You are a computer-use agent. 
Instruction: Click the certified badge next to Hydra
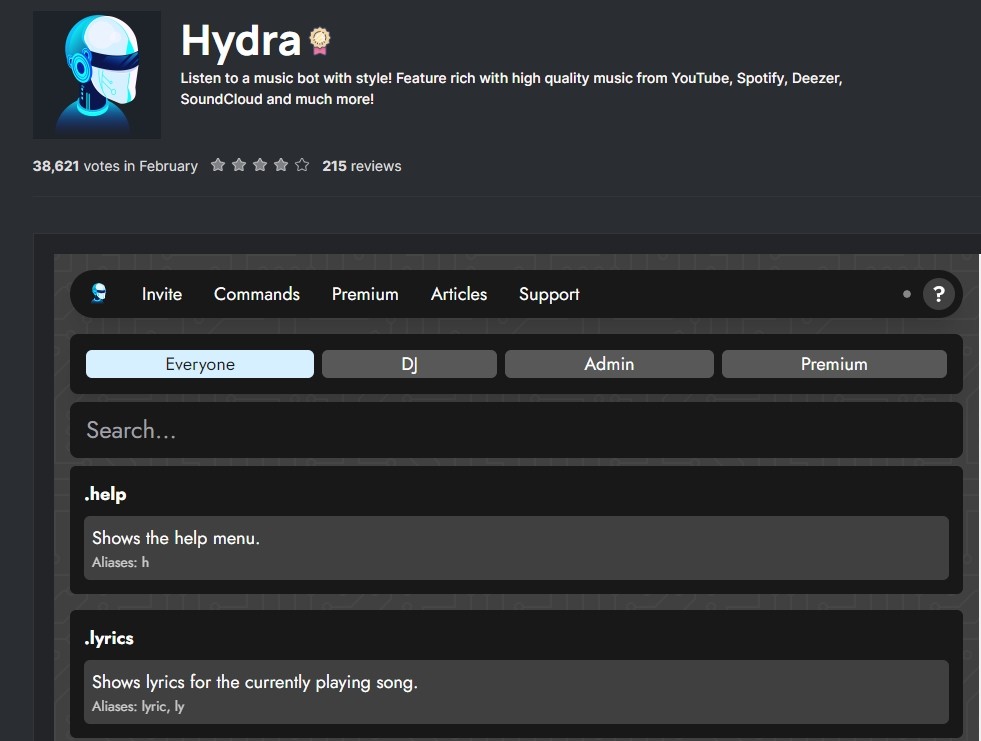[x=320, y=41]
